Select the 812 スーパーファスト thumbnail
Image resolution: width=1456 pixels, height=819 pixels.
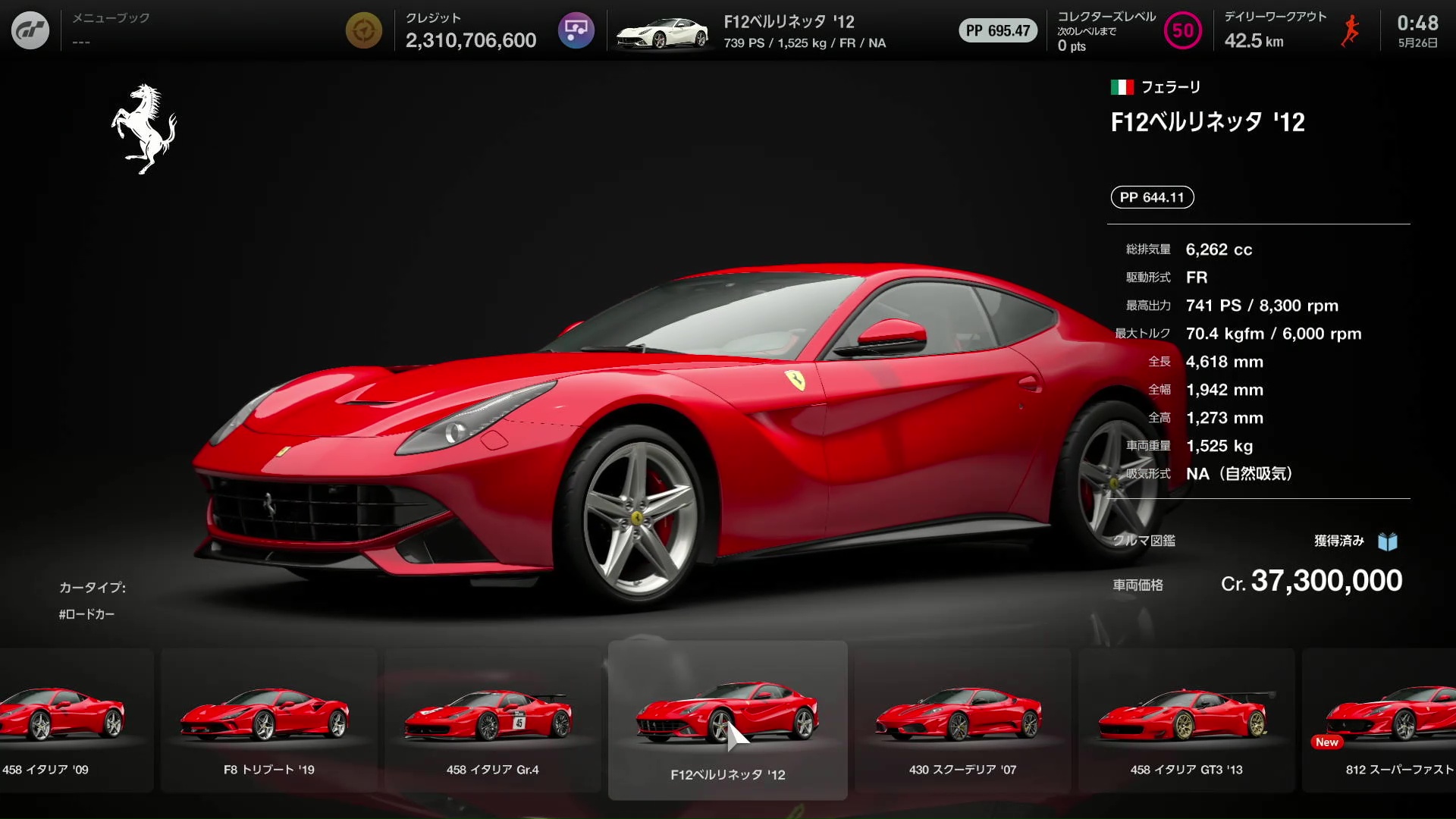coord(1379,720)
